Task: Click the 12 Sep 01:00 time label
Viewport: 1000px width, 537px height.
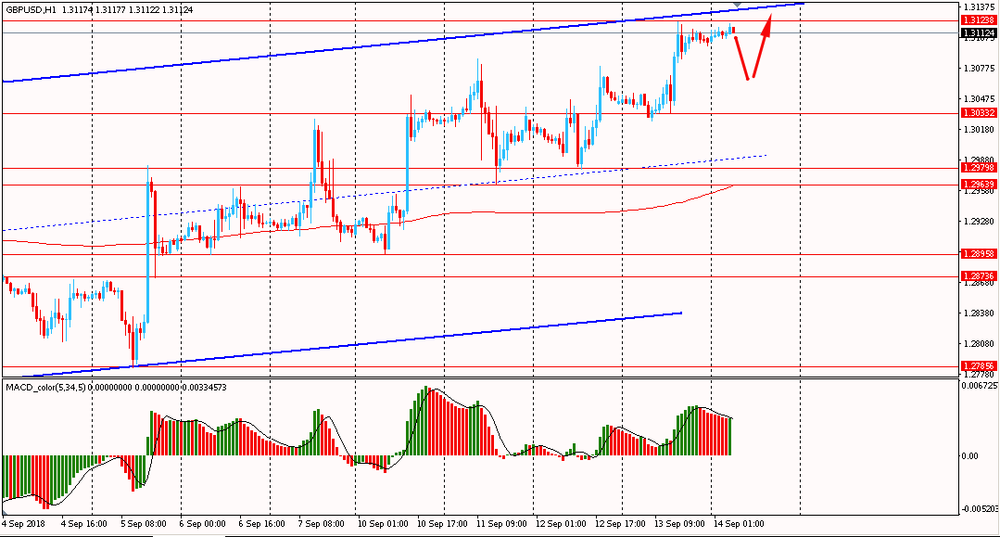Action: pos(561,524)
